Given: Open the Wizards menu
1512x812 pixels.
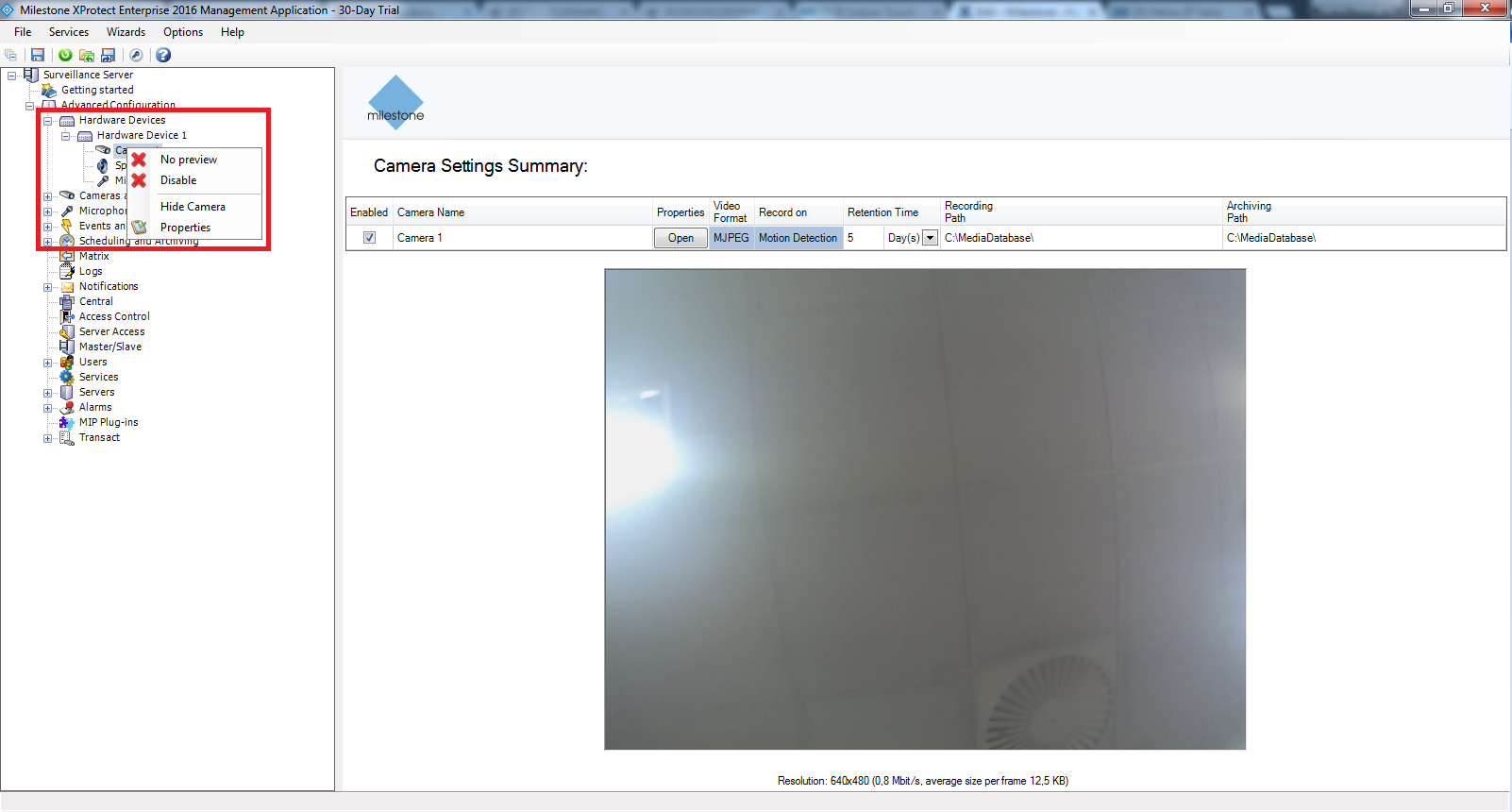Looking at the screenshot, I should (126, 32).
